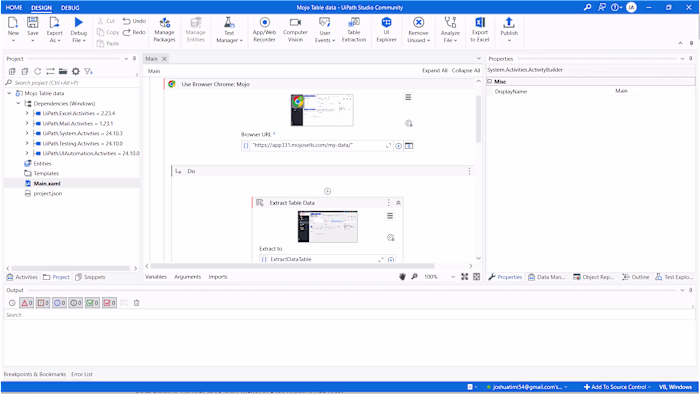Click the Save icon in ribbon
This screenshot has height=394, width=700.
pos(33,23)
